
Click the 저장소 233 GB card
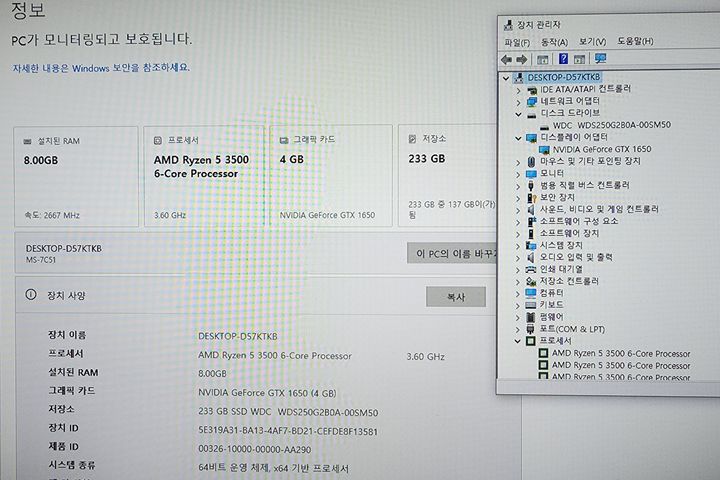point(448,175)
